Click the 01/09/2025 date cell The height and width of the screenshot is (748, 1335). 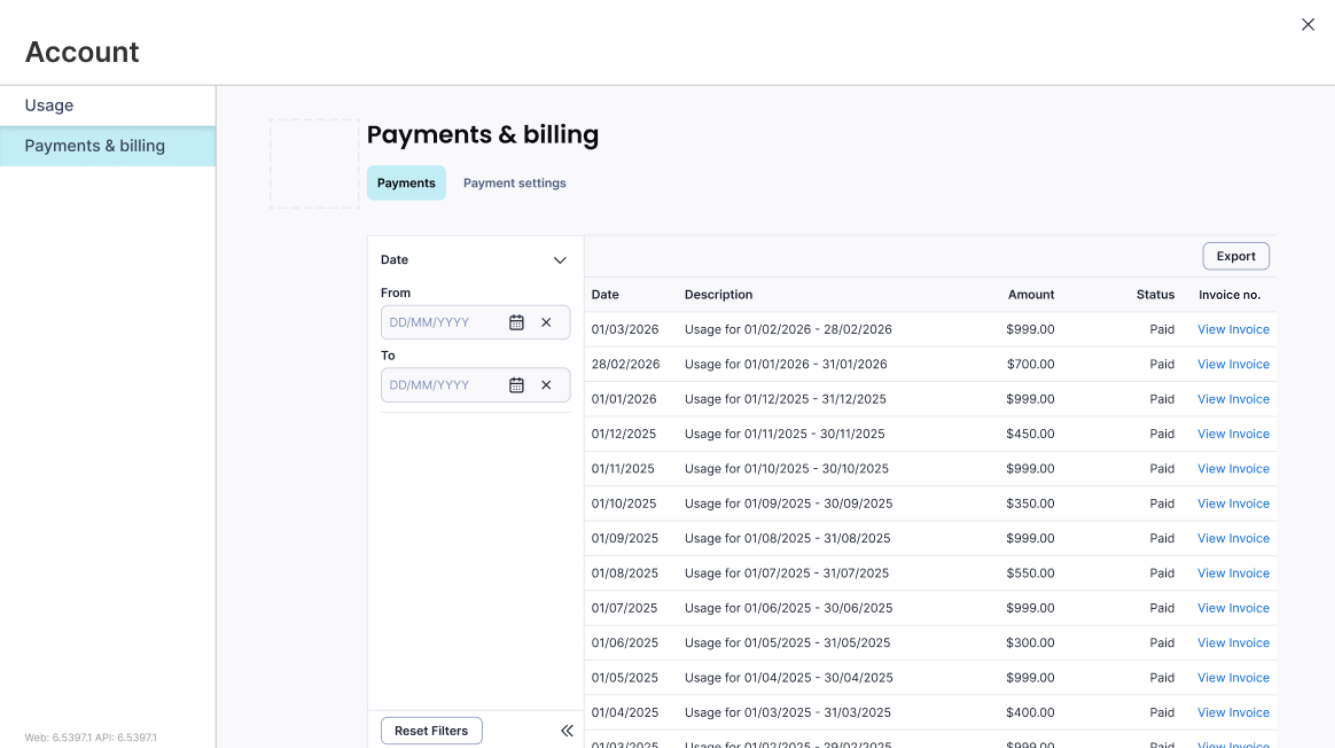[x=625, y=539]
